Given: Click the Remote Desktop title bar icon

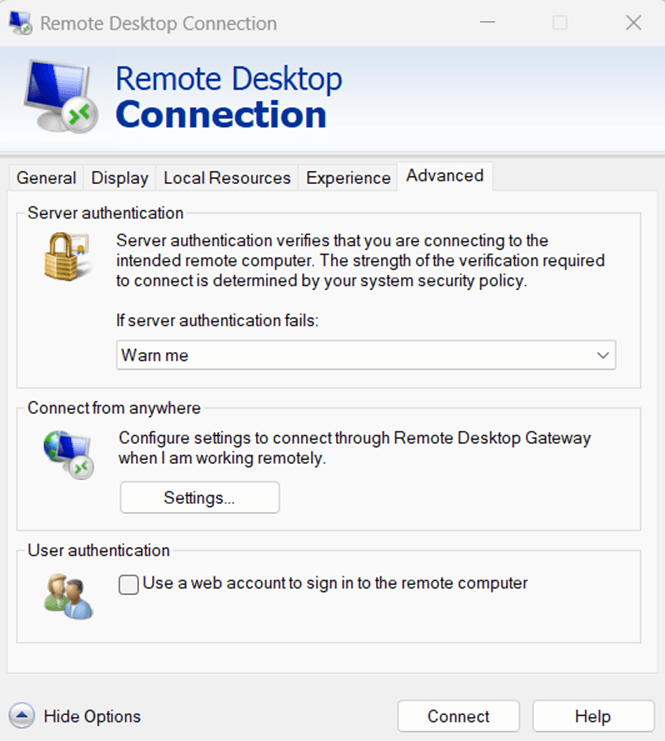Looking at the screenshot, I should [x=20, y=23].
